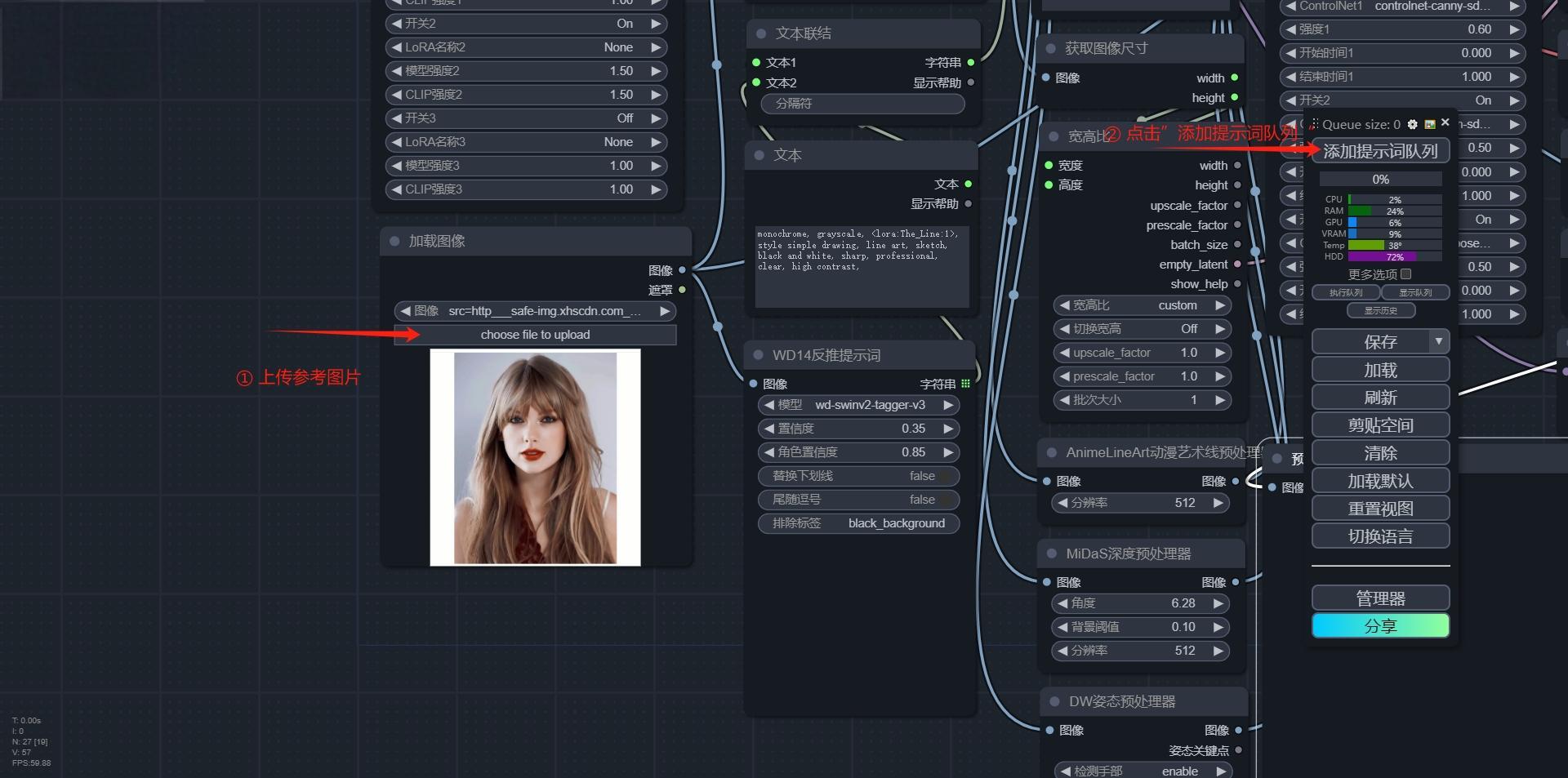Expand the dropdown arrow beside 保存
This screenshot has width=1568, height=778.
[1438, 341]
